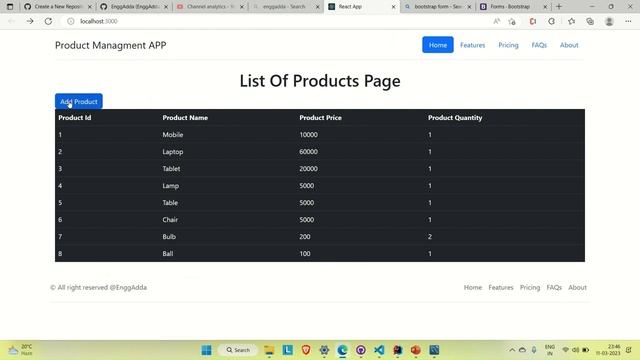The image size is (640, 360).
Task: Click the Mobile product name cell
Action: (x=173, y=135)
